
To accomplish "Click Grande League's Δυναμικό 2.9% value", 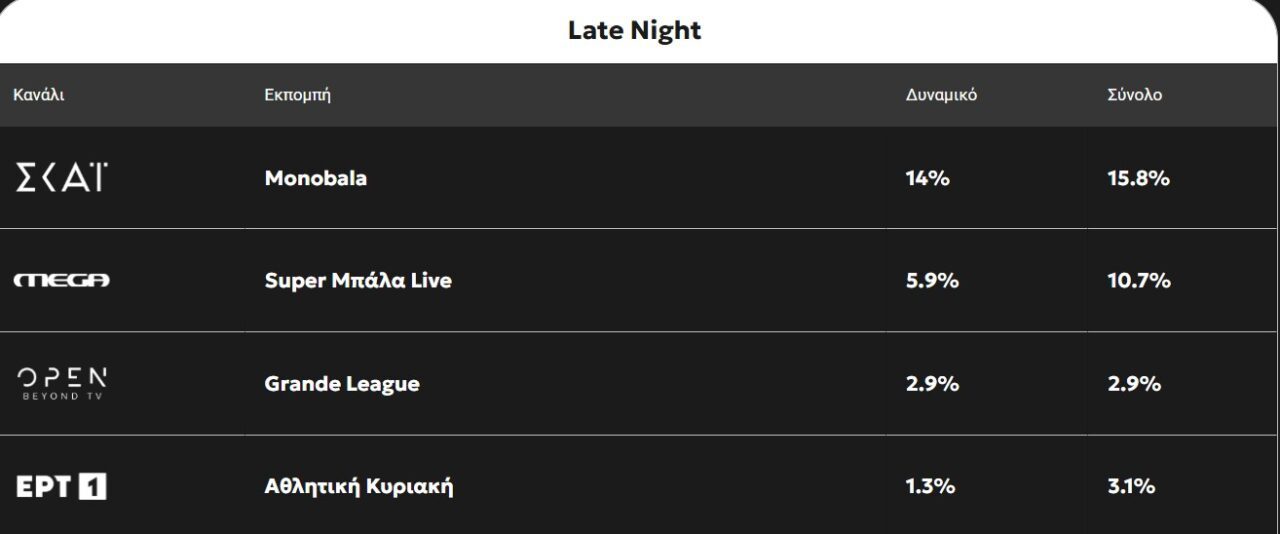I will coord(932,384).
